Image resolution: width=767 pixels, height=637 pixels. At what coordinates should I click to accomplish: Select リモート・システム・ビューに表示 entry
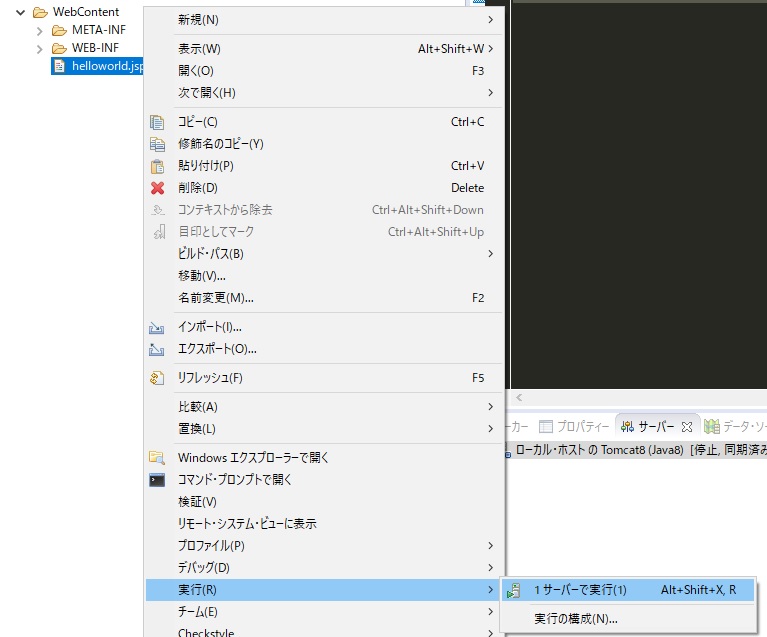click(x=325, y=523)
